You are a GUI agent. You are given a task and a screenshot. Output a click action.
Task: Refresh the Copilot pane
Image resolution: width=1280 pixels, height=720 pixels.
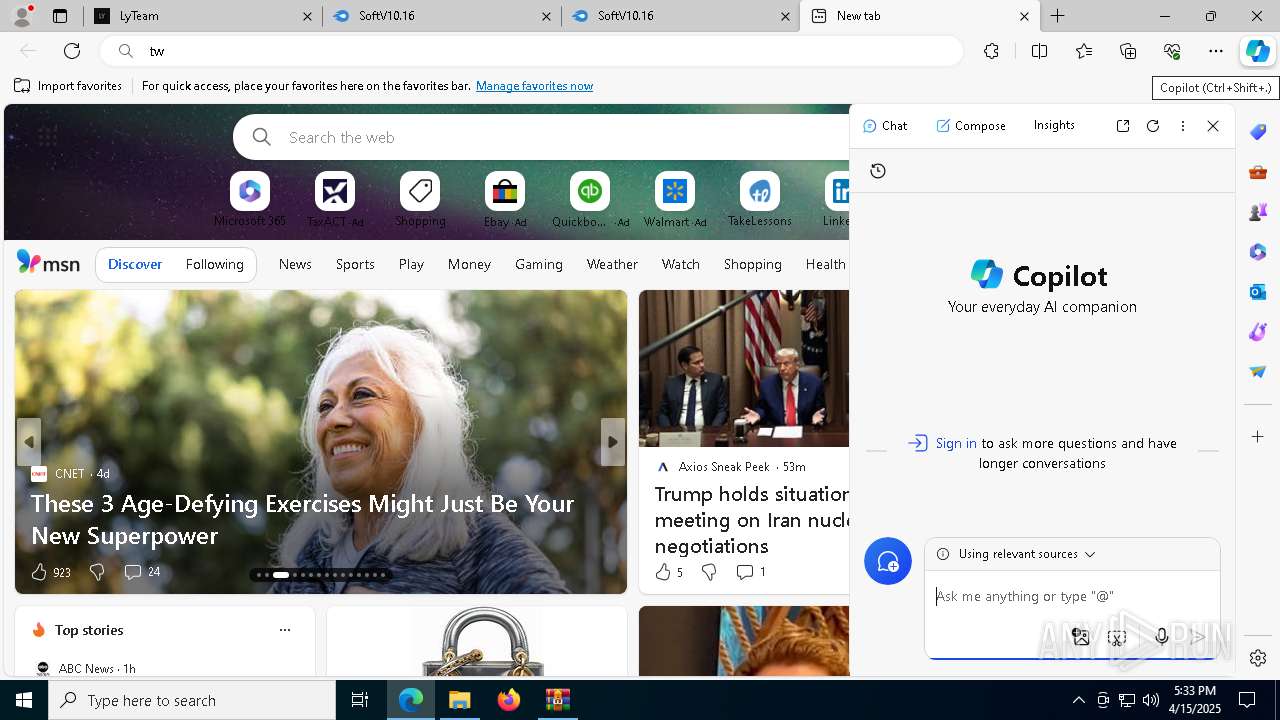click(x=1153, y=126)
